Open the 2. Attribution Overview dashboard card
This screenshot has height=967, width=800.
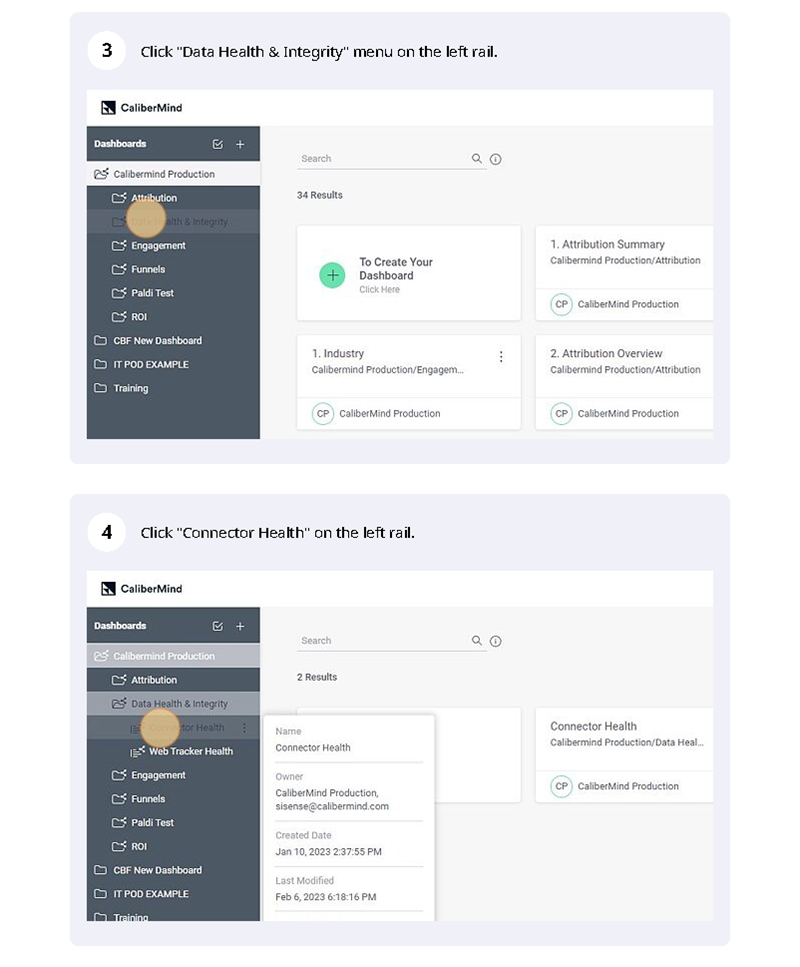[624, 382]
